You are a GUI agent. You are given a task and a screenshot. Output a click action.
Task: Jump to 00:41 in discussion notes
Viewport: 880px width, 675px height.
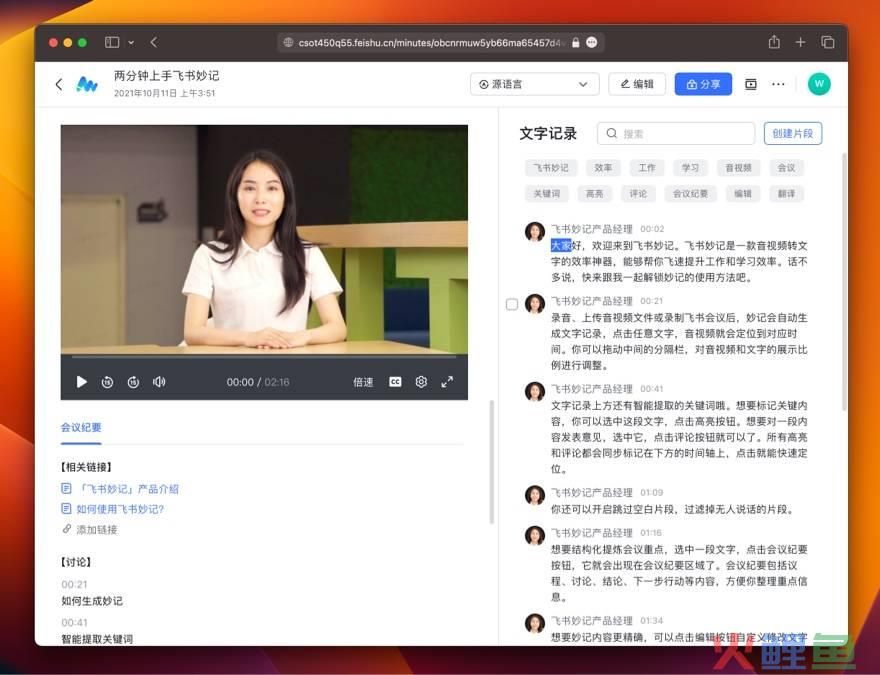(74, 622)
